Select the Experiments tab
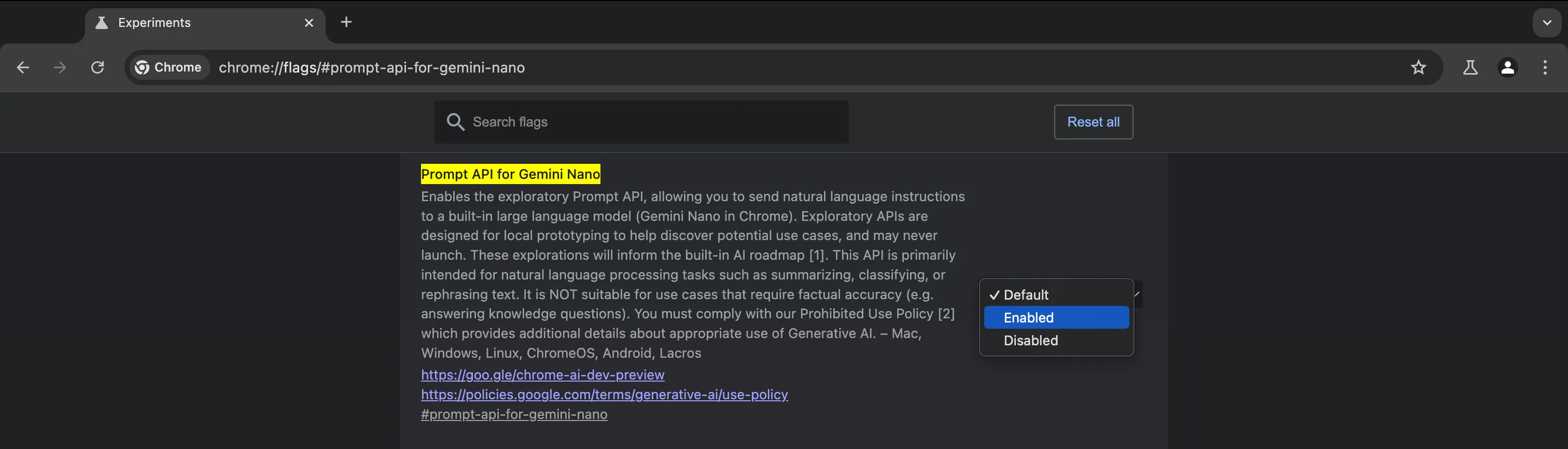1568x449 pixels. [x=205, y=23]
